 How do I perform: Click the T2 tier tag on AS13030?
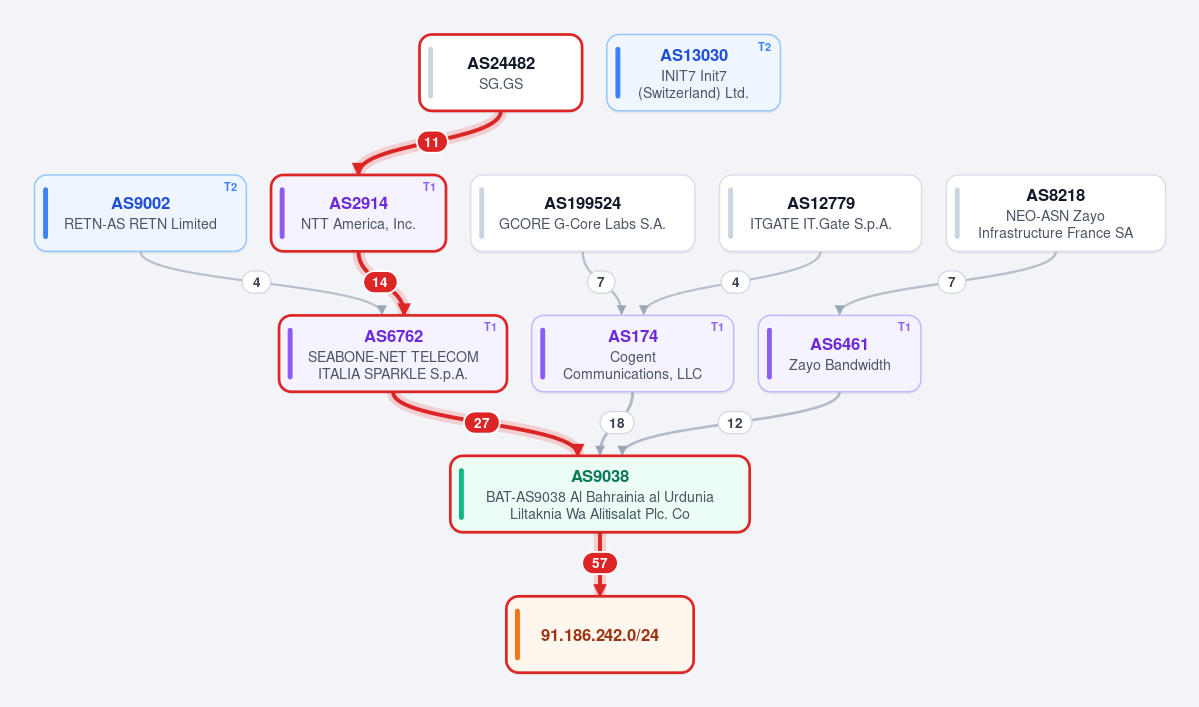(x=765, y=47)
